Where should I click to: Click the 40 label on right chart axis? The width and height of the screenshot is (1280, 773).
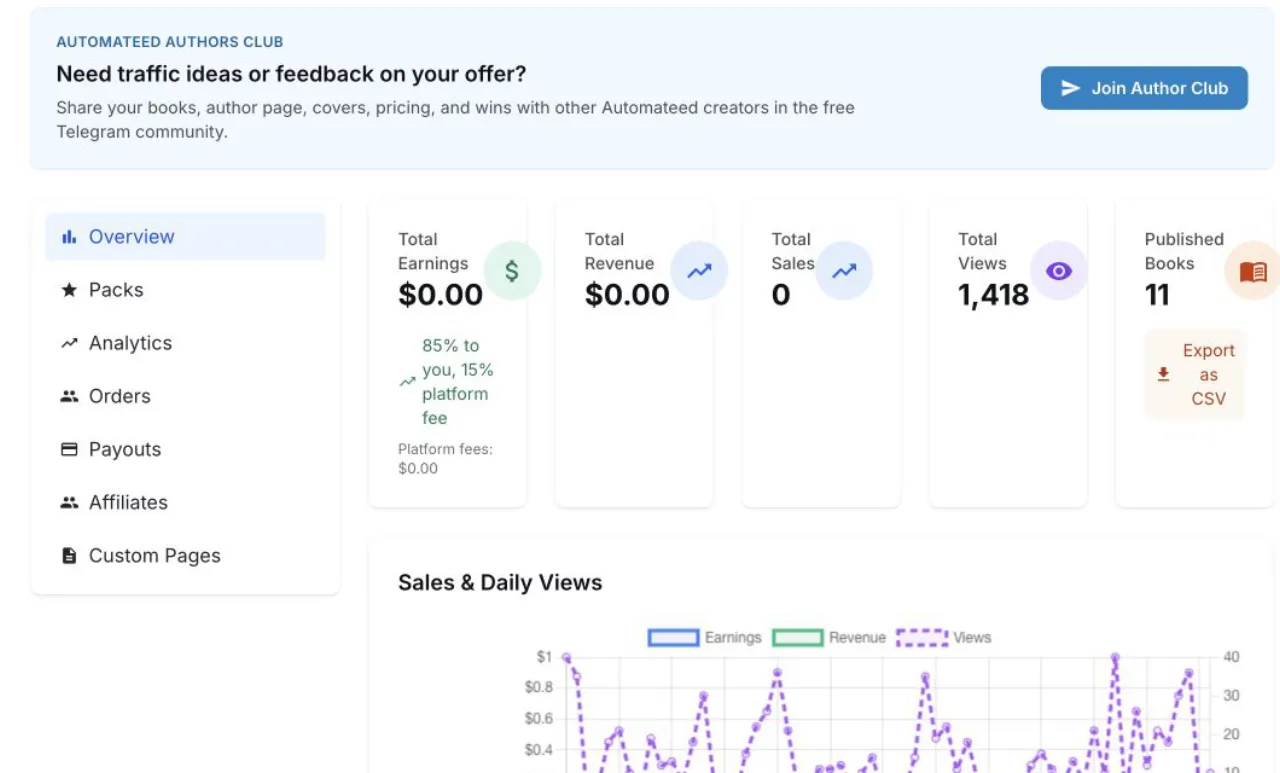1231,657
